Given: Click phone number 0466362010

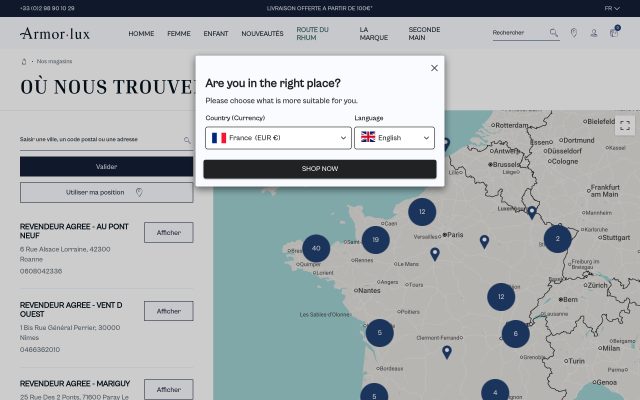Looking at the screenshot, I should click(x=40, y=350).
